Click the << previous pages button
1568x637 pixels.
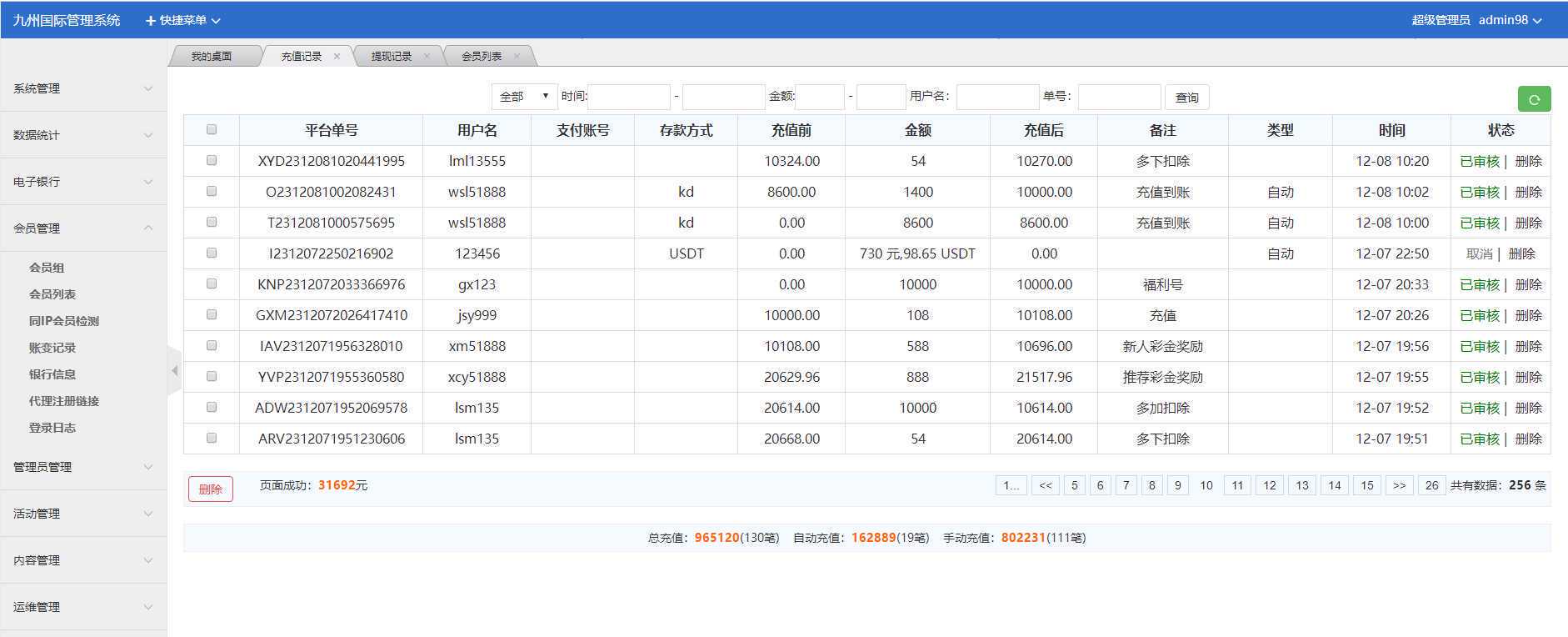pyautogui.click(x=1045, y=485)
